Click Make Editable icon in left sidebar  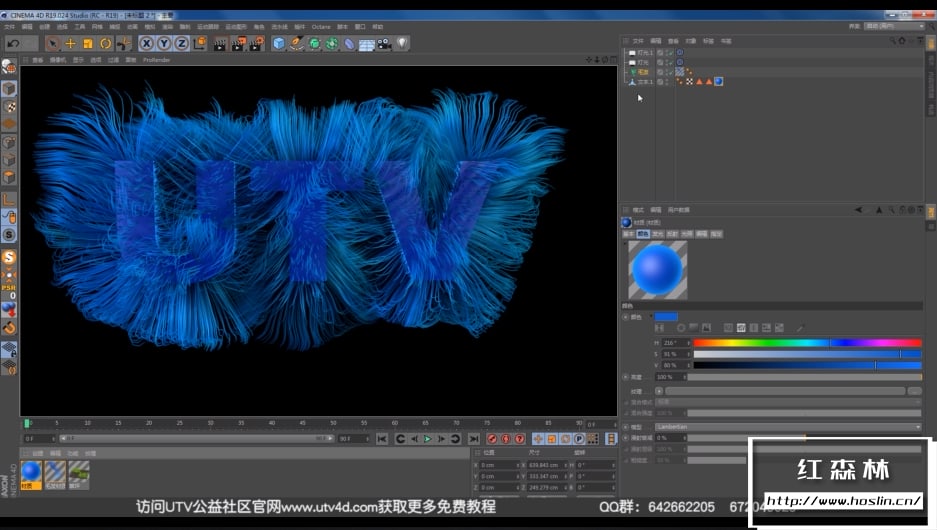tap(9, 68)
